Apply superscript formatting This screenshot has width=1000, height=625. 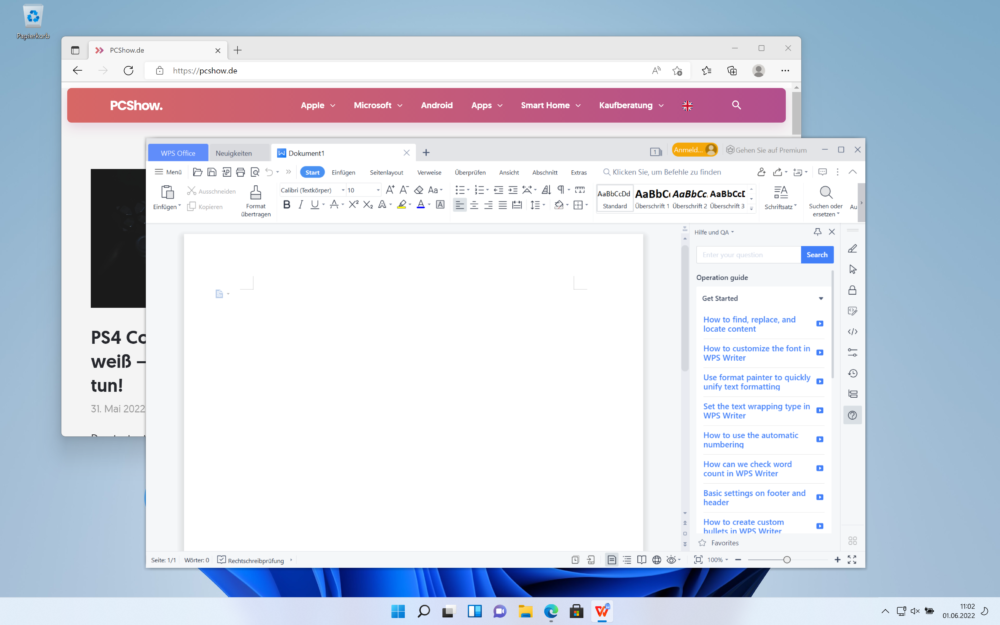[353, 205]
